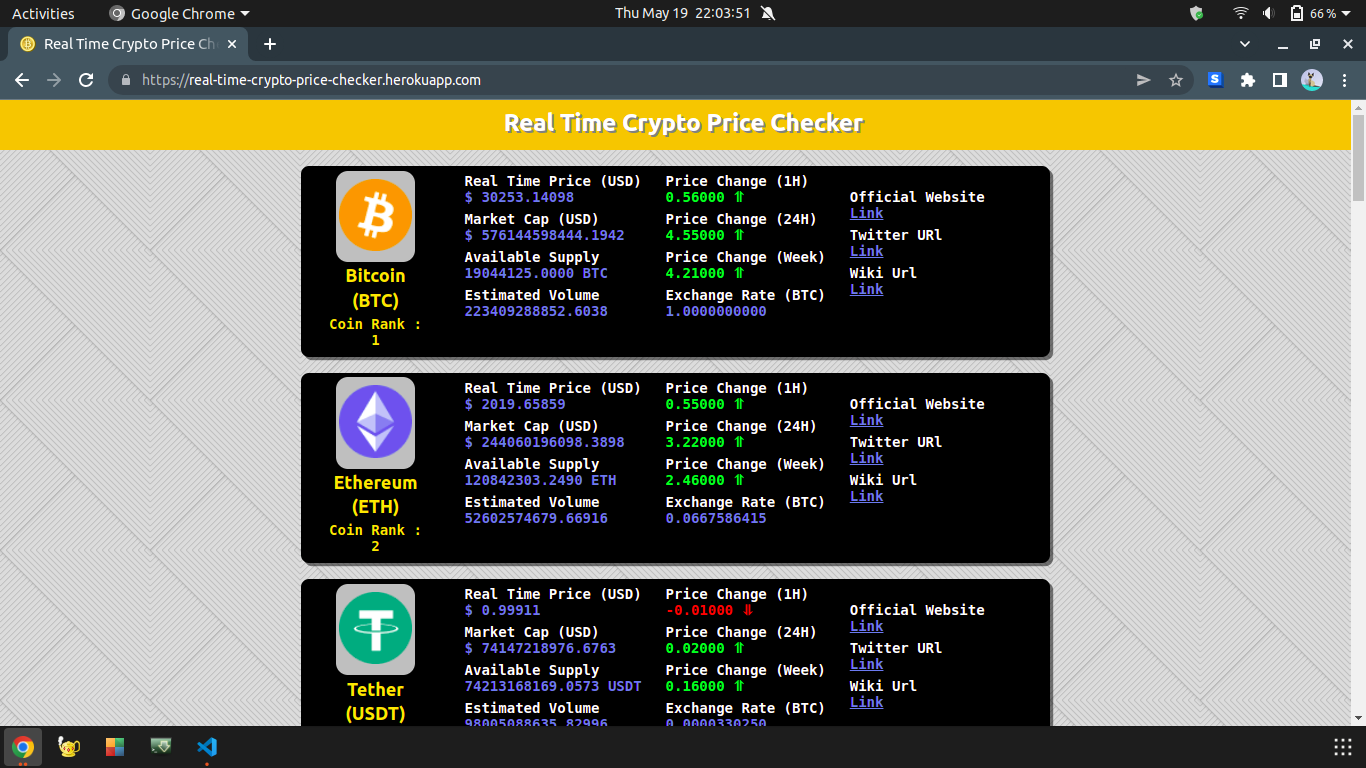1366x768 pixels.
Task: Click Bitcoin estimated volume 223409288852.6038
Action: tap(536, 311)
